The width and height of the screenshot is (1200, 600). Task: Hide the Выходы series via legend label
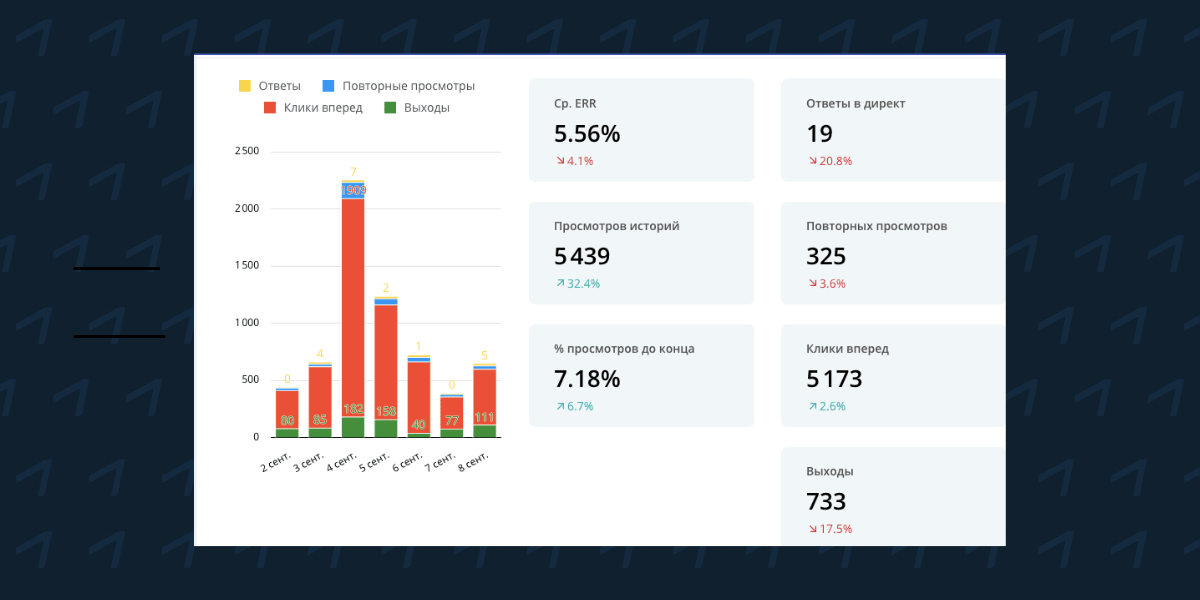pyautogui.click(x=426, y=108)
